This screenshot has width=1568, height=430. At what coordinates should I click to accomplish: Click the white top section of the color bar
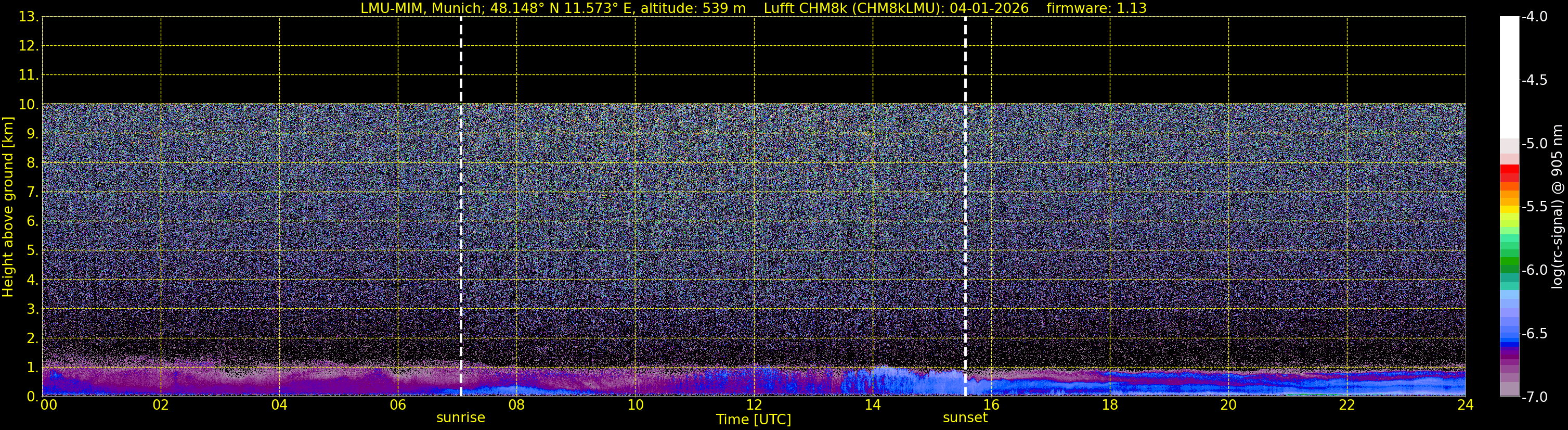coord(1510,78)
